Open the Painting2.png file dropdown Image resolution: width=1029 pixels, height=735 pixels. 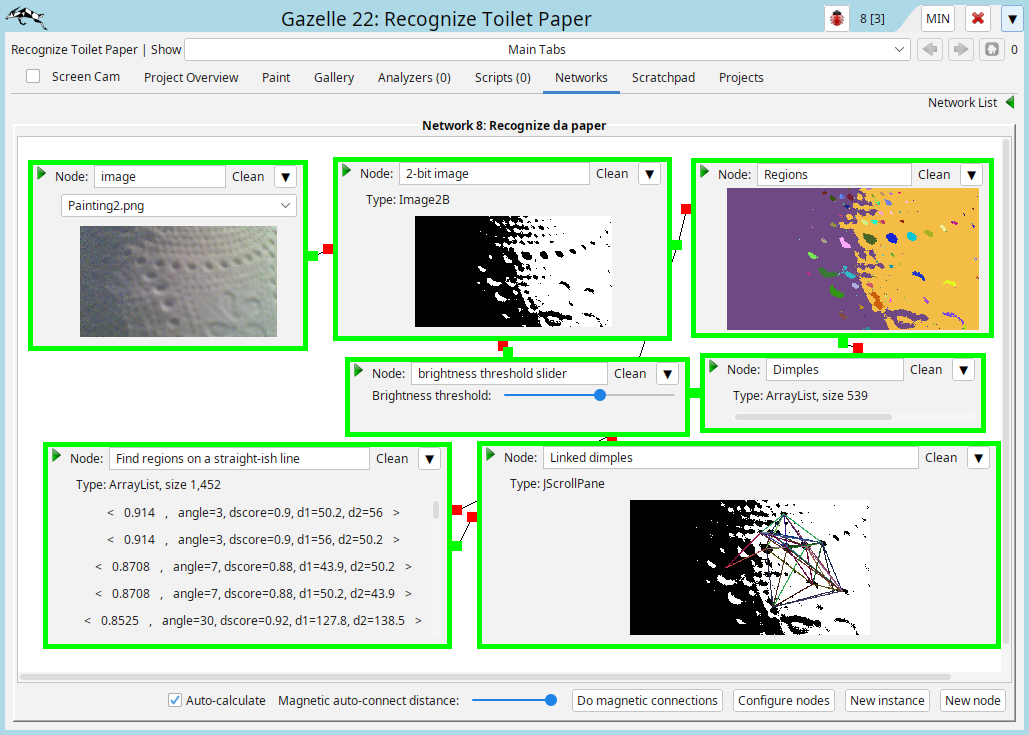[179, 205]
